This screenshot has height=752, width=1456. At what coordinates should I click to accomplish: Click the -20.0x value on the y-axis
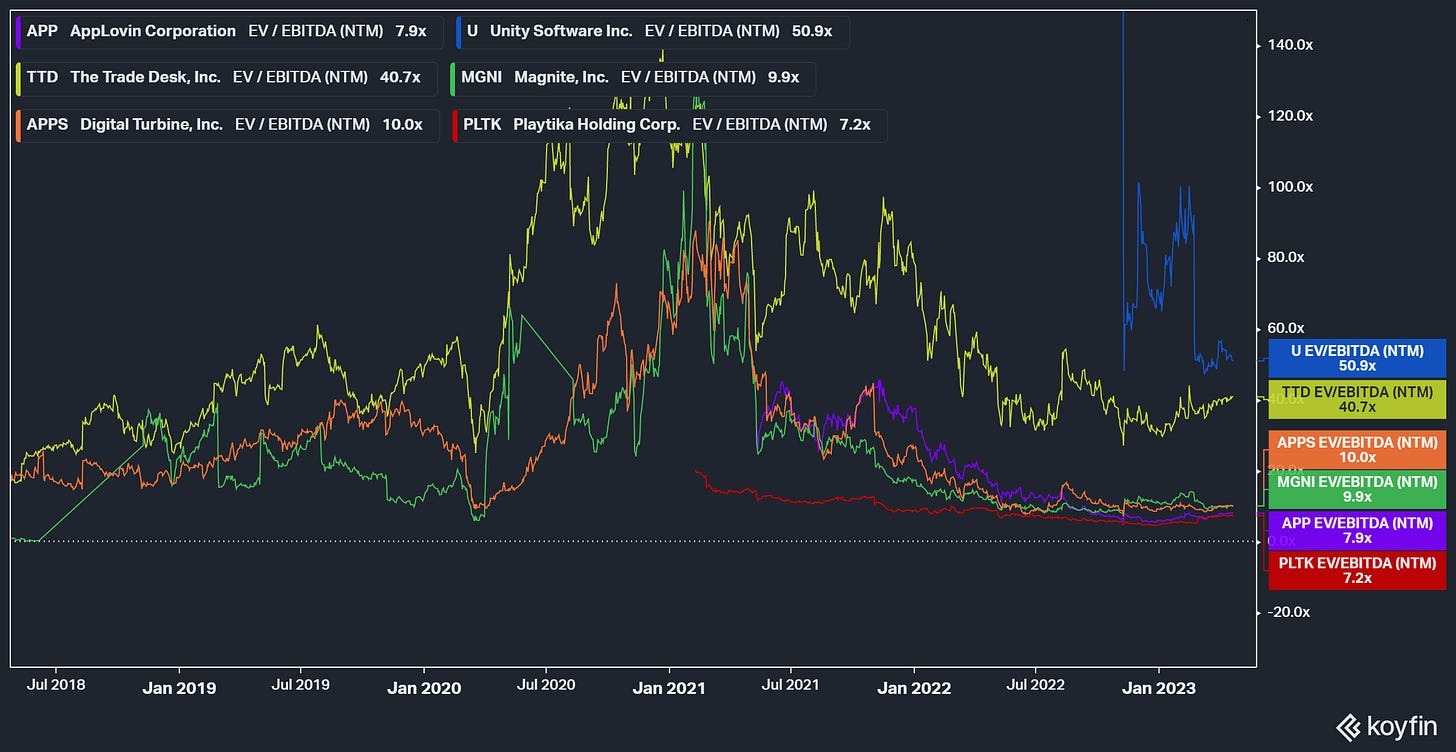(1288, 612)
